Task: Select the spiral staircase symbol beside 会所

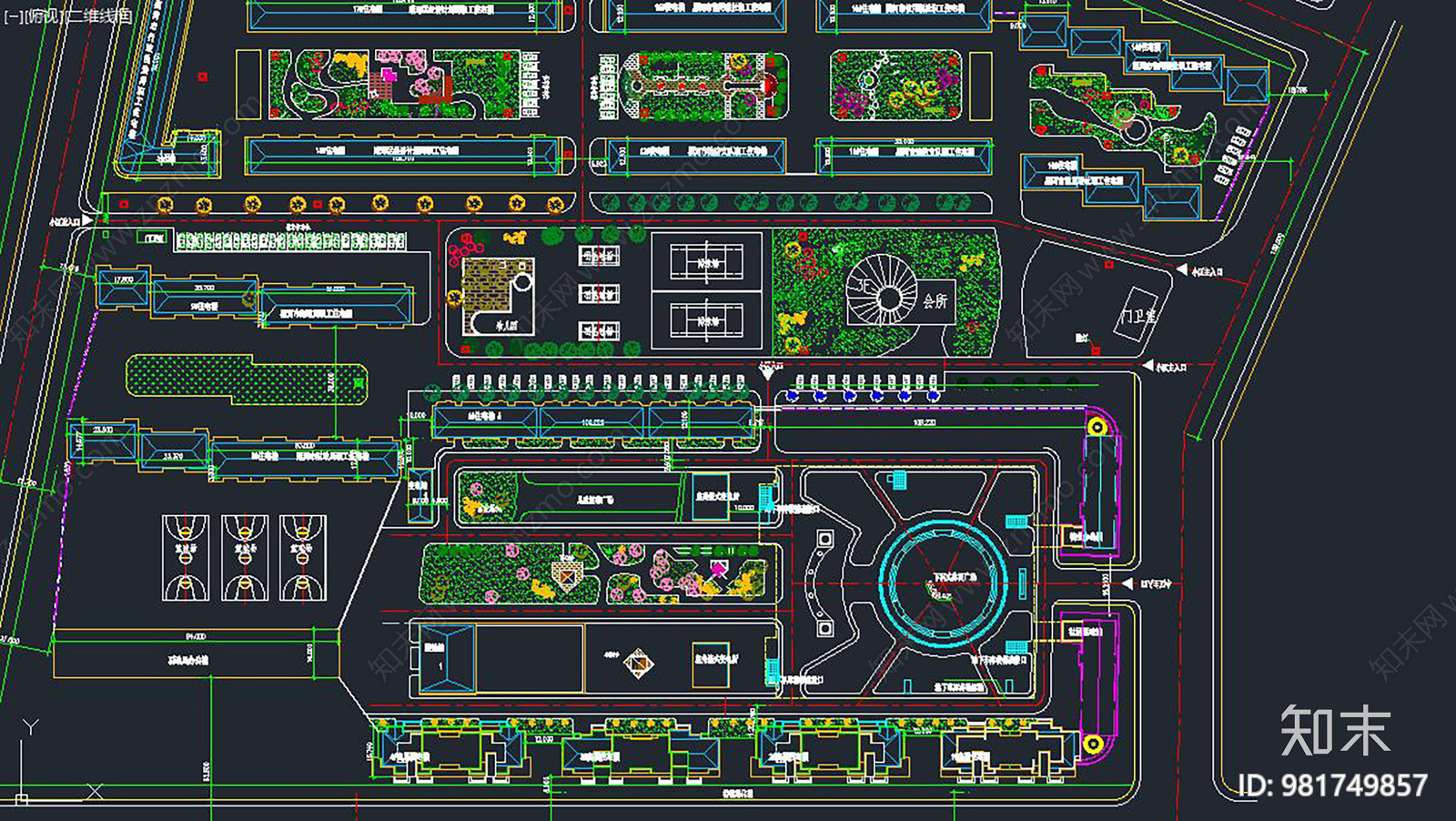Action: click(x=884, y=291)
